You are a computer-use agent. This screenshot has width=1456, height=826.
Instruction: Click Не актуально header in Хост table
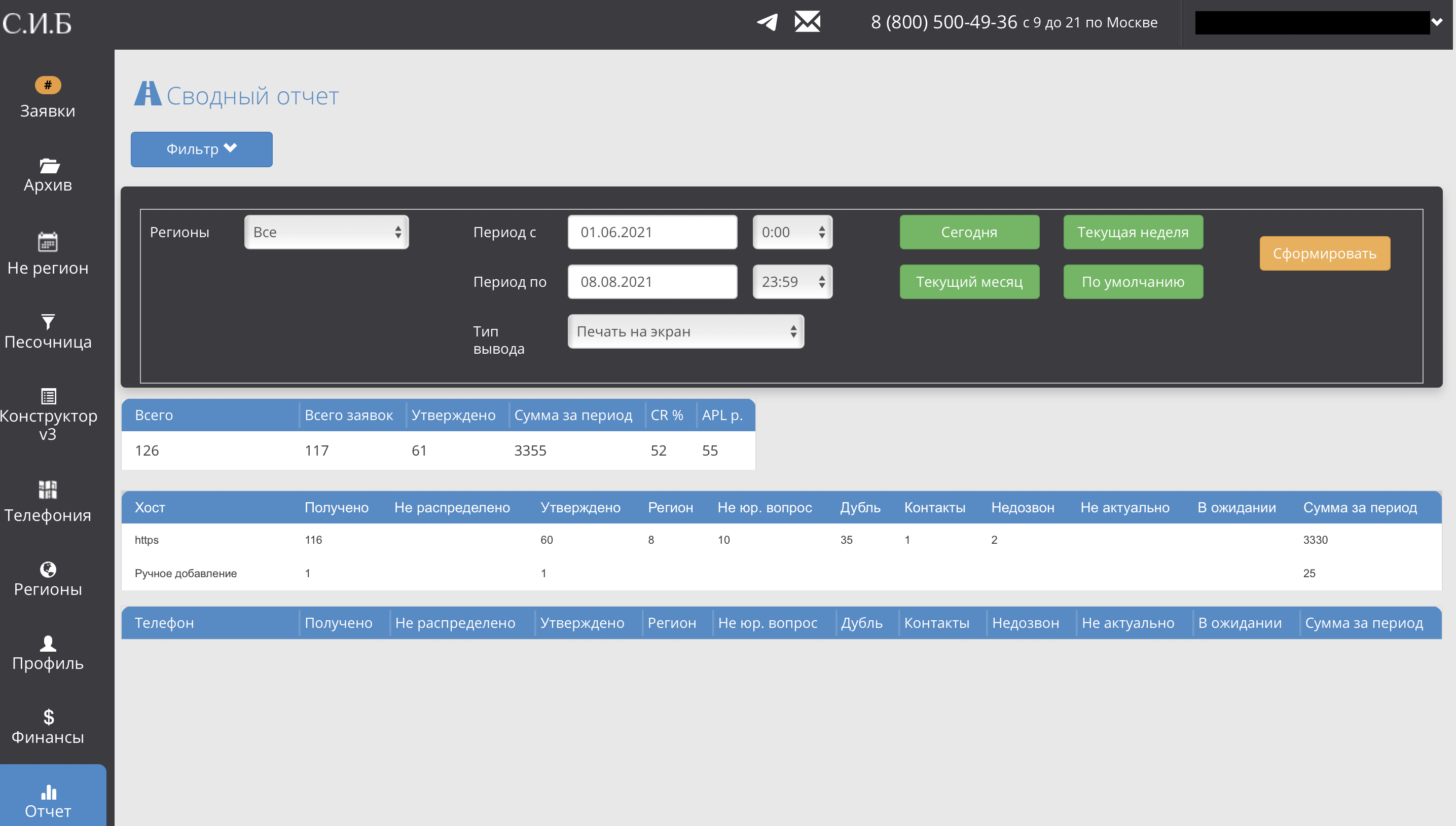tap(1124, 507)
